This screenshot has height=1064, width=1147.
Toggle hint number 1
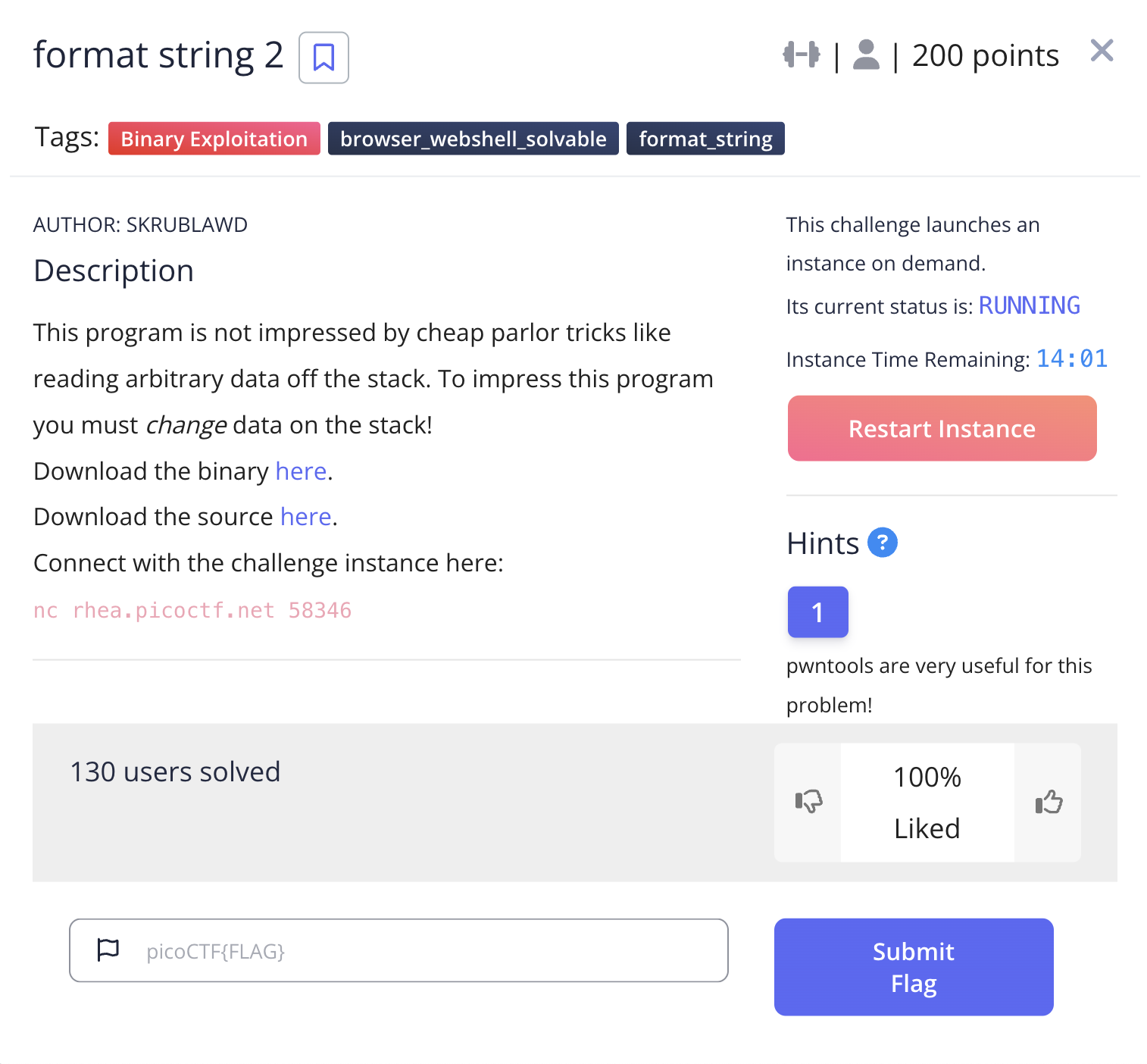[x=817, y=612]
